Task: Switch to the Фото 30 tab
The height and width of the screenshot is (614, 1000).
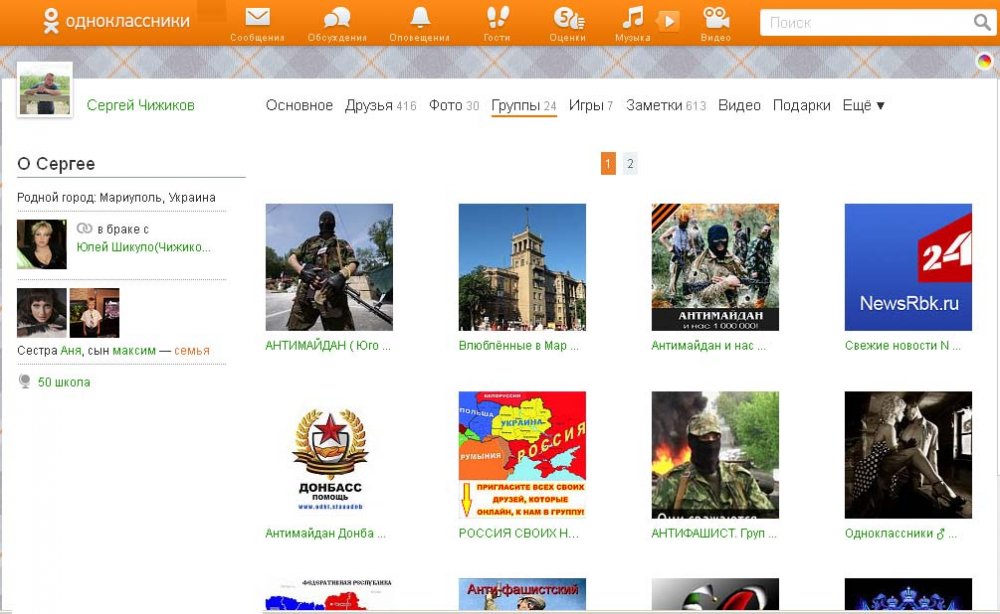Action: click(453, 105)
